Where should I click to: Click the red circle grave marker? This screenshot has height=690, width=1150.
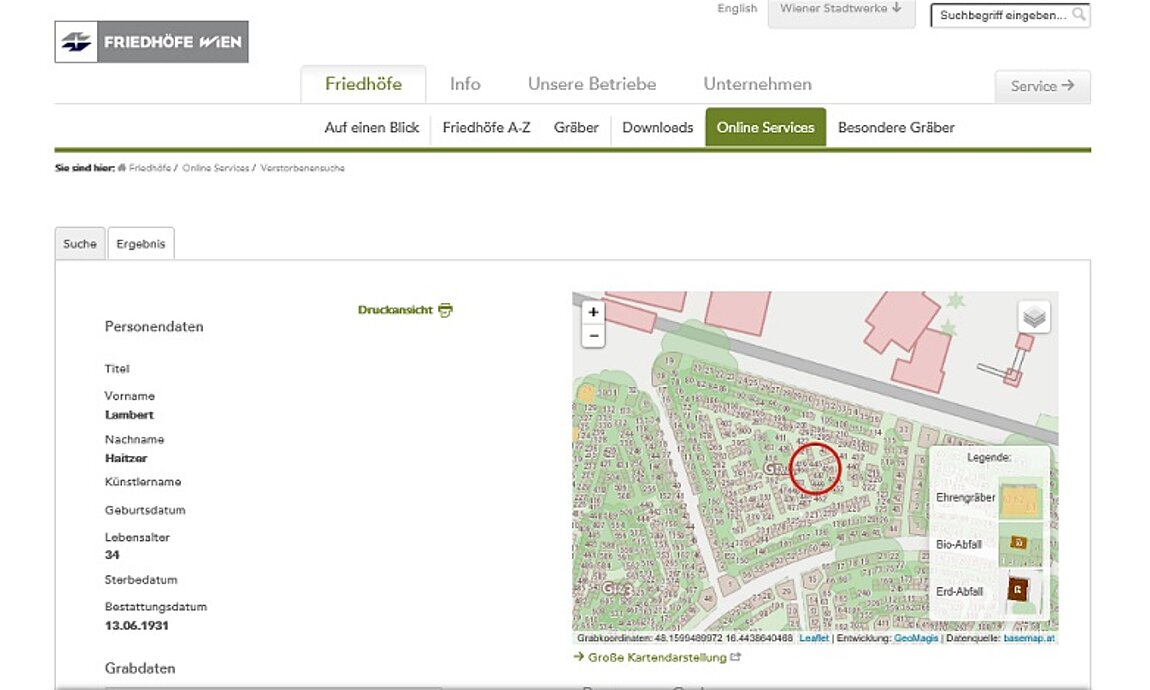[x=815, y=468]
